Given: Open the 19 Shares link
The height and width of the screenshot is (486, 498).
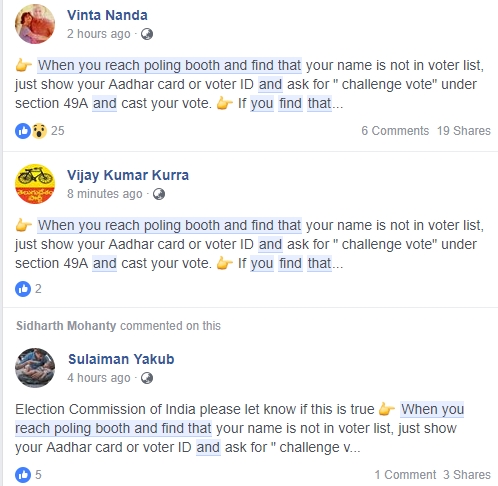Looking at the screenshot, I should 464,131.
